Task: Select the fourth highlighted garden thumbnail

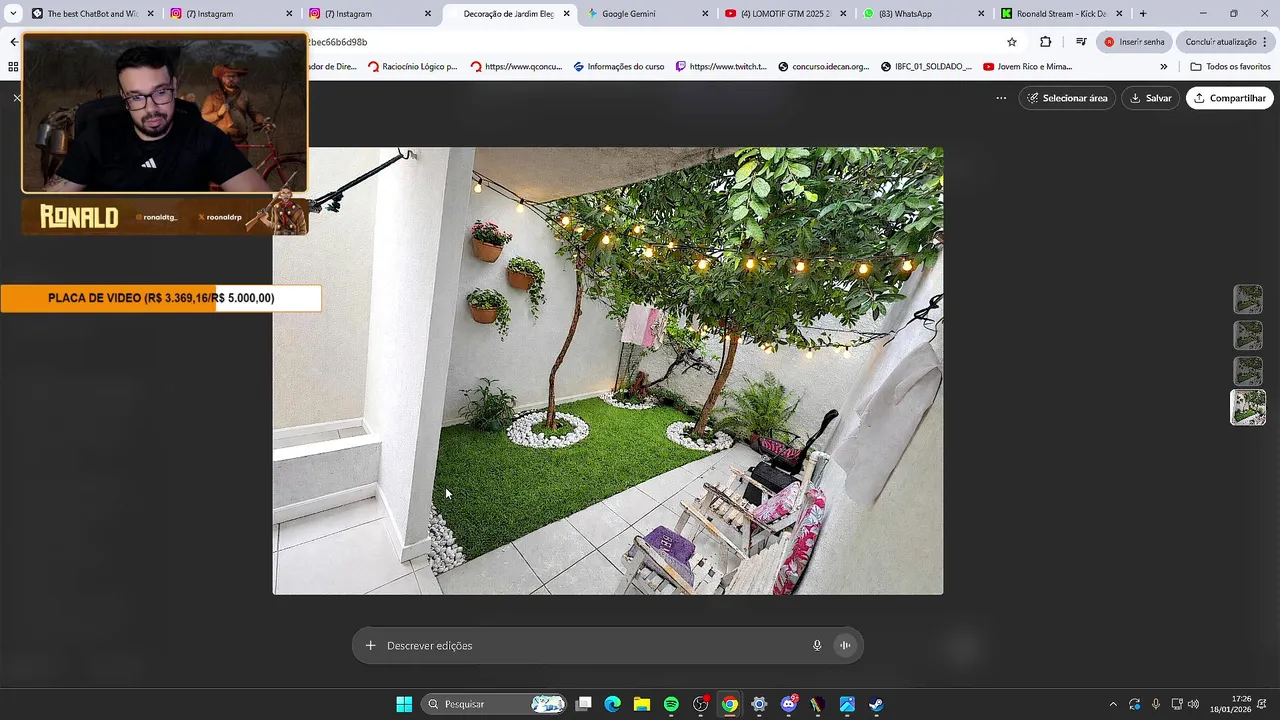Action: point(1248,407)
